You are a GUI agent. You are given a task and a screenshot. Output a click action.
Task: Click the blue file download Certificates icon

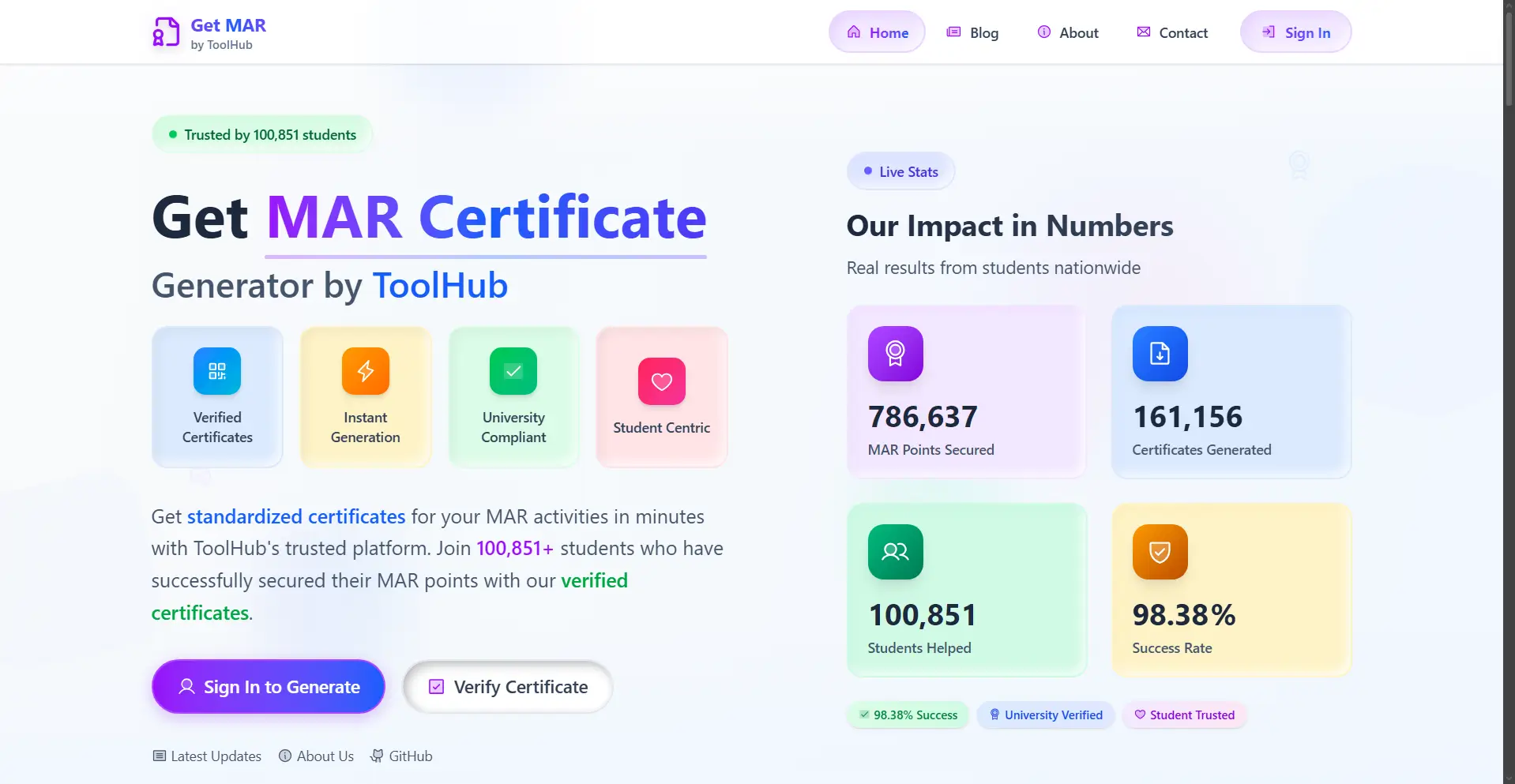(x=1160, y=354)
